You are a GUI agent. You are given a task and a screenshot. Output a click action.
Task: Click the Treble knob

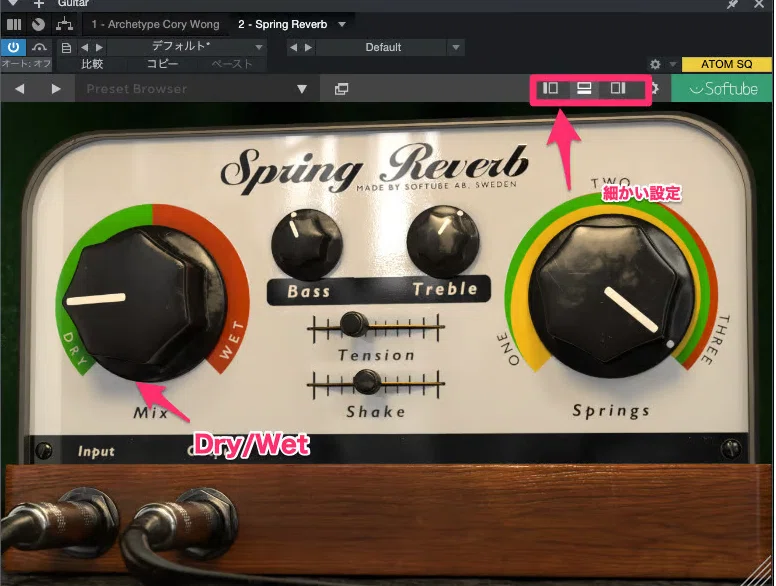click(443, 241)
